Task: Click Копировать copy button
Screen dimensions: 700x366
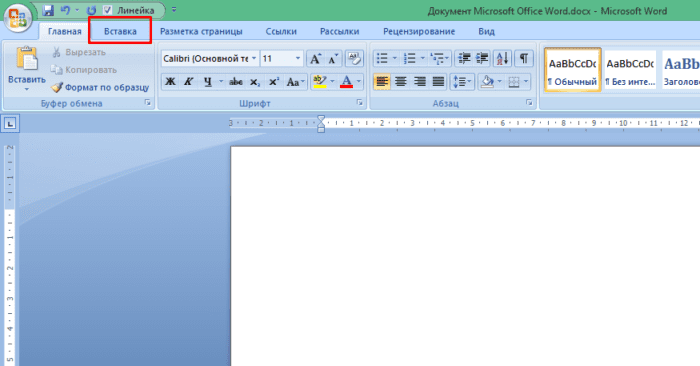Action: (x=83, y=70)
